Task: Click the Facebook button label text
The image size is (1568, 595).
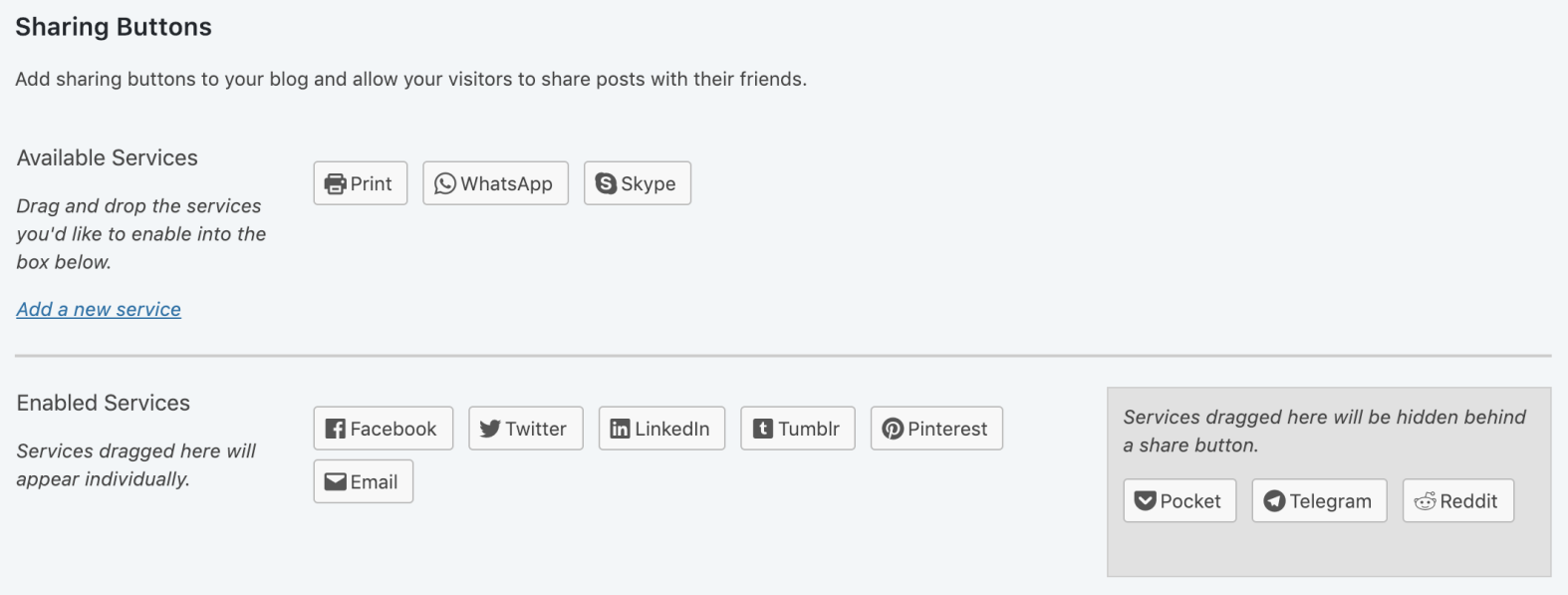Action: (x=393, y=428)
